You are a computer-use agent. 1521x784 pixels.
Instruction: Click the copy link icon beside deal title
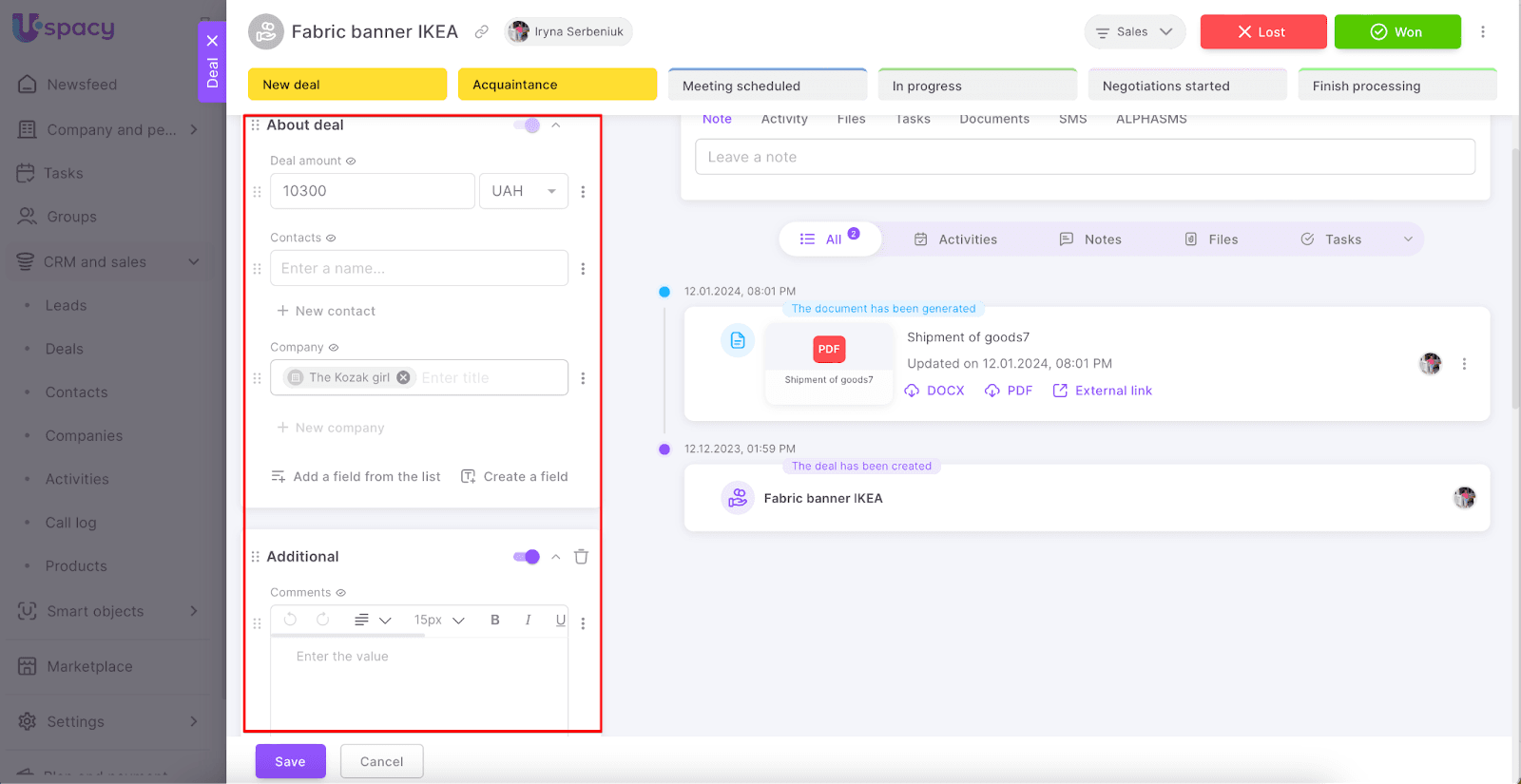pyautogui.click(x=482, y=32)
